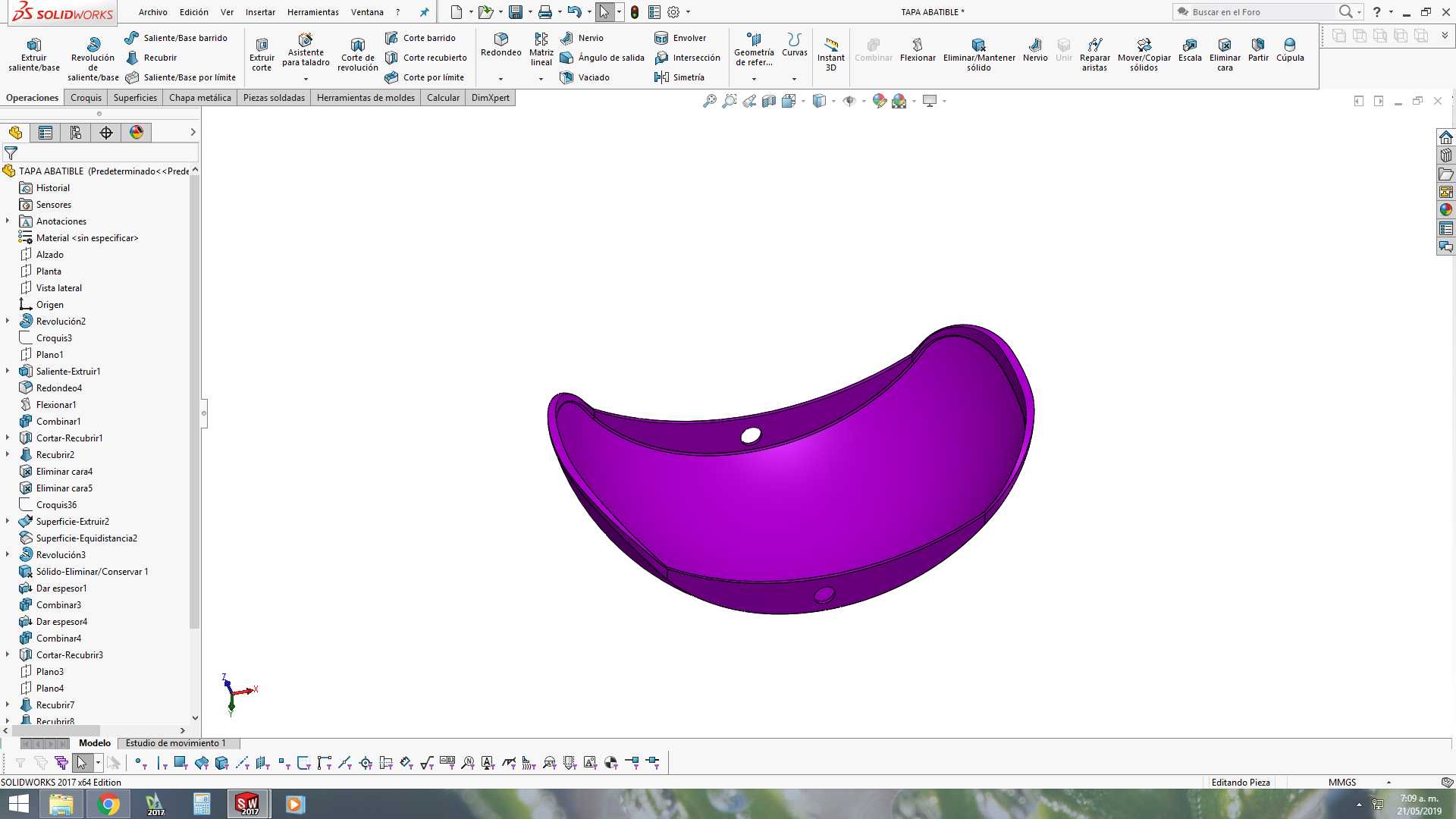Screen dimensions: 1456x819
Task: Click the feature tree filter field
Action: pyautogui.click(x=102, y=153)
